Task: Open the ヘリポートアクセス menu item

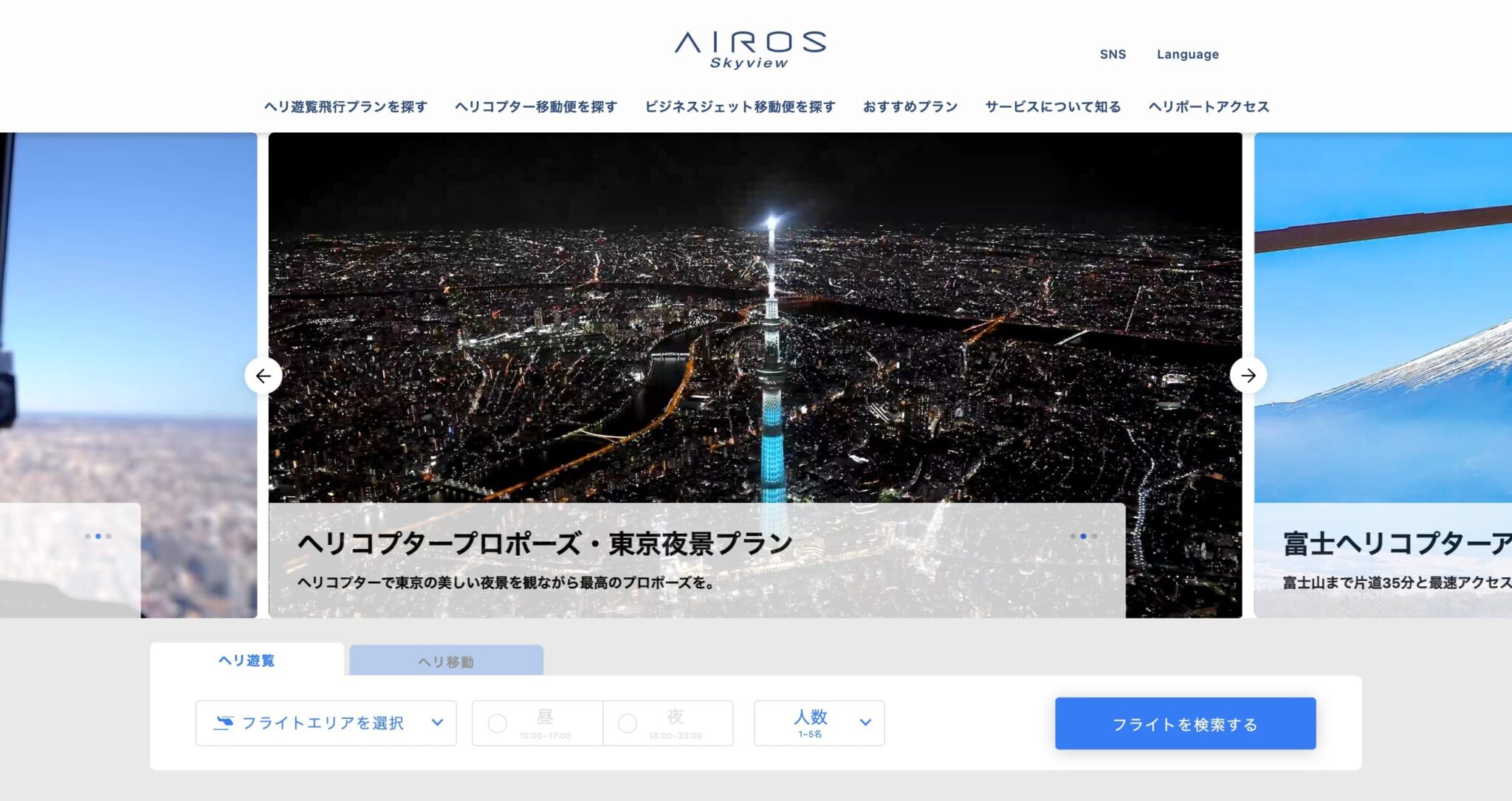Action: (1208, 106)
